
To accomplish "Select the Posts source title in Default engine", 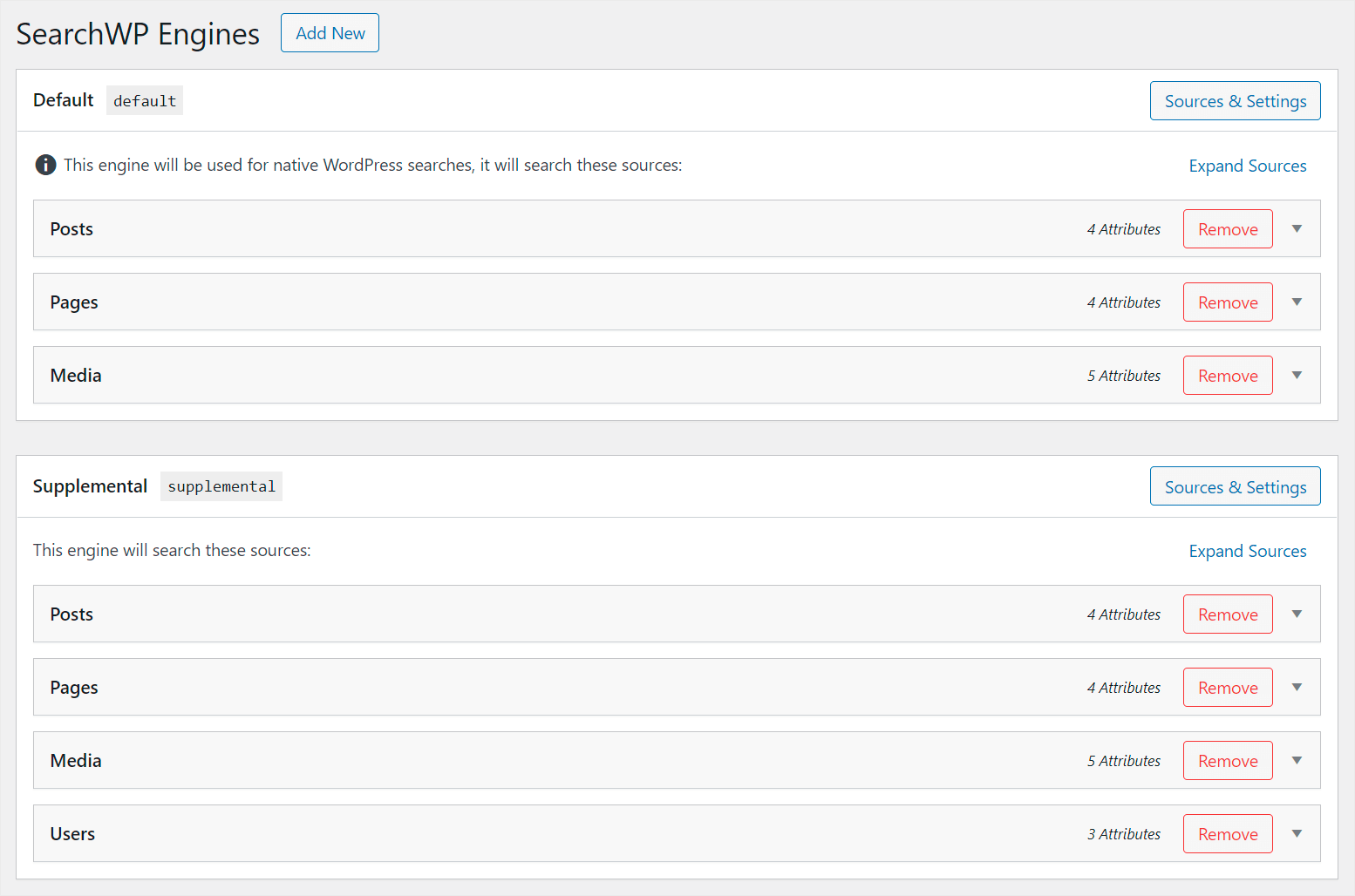I will click(x=71, y=229).
